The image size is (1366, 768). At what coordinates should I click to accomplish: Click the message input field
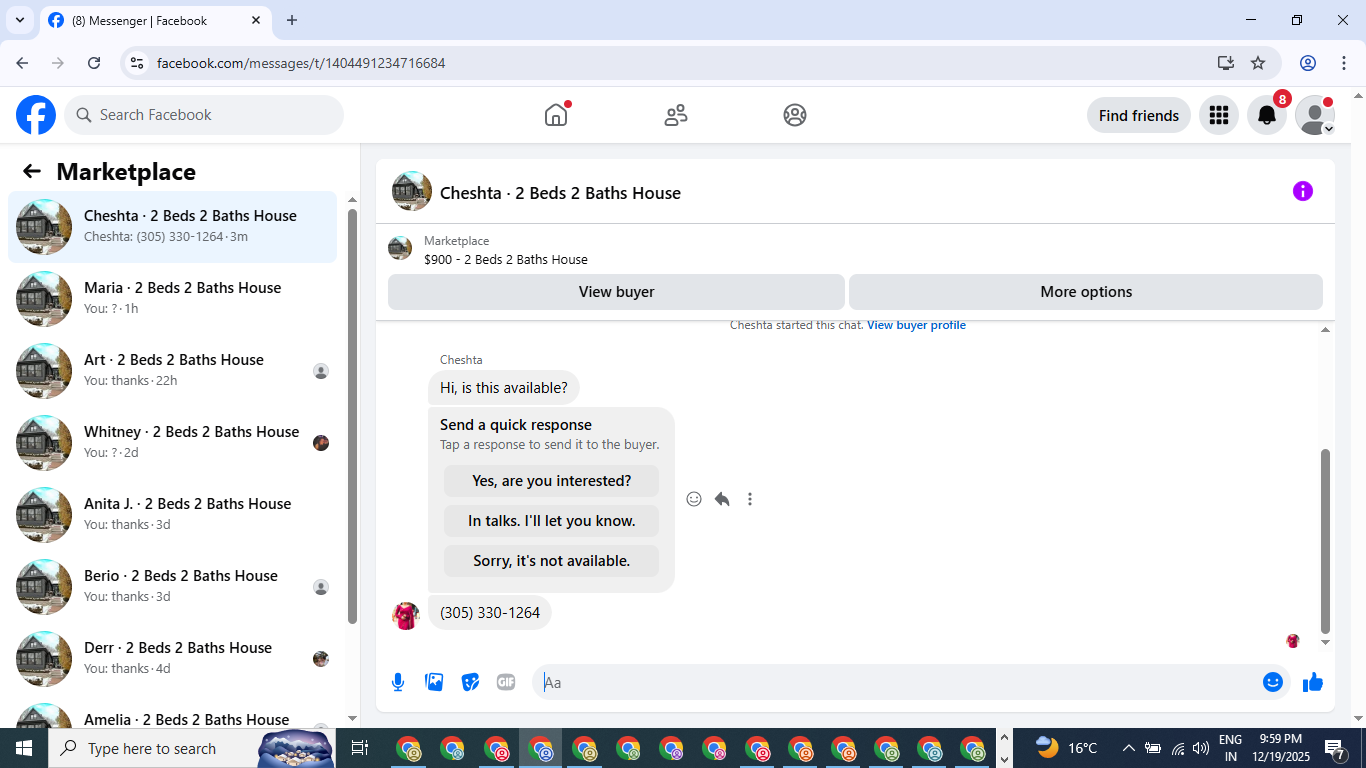[x=895, y=682]
